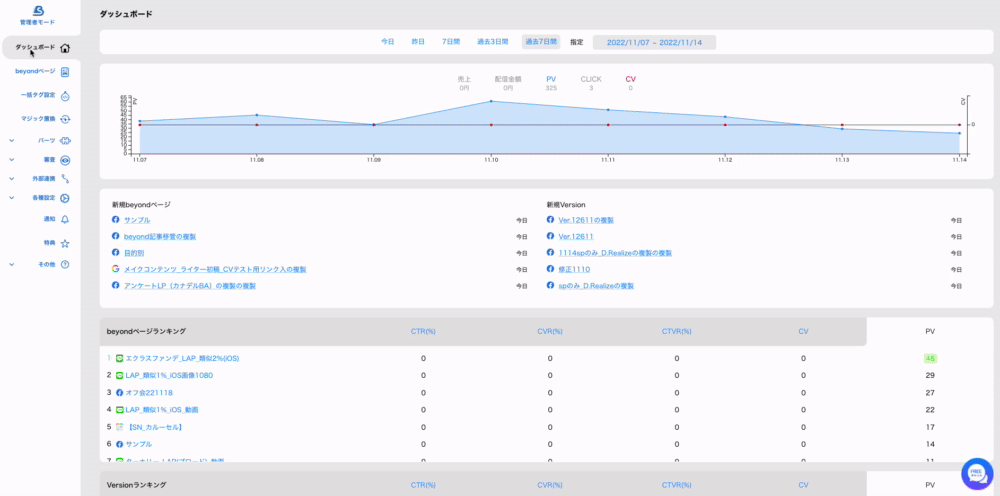Select the 過去3日間 date filter
Viewport: 1000px width, 496px height.
click(x=492, y=42)
